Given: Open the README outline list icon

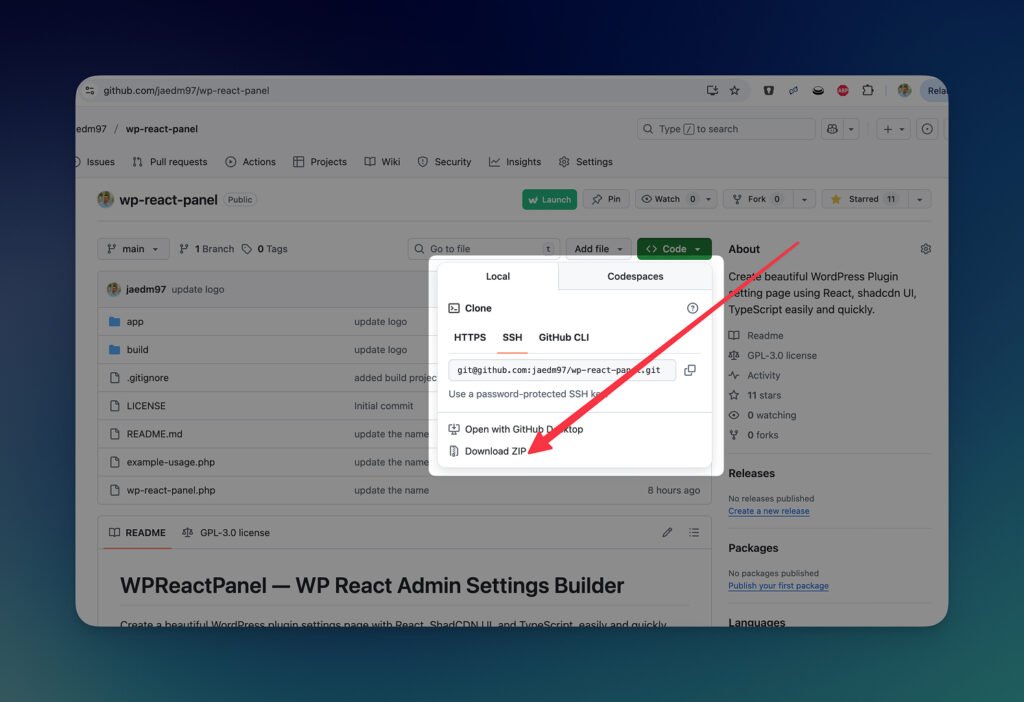Looking at the screenshot, I should click(x=694, y=533).
